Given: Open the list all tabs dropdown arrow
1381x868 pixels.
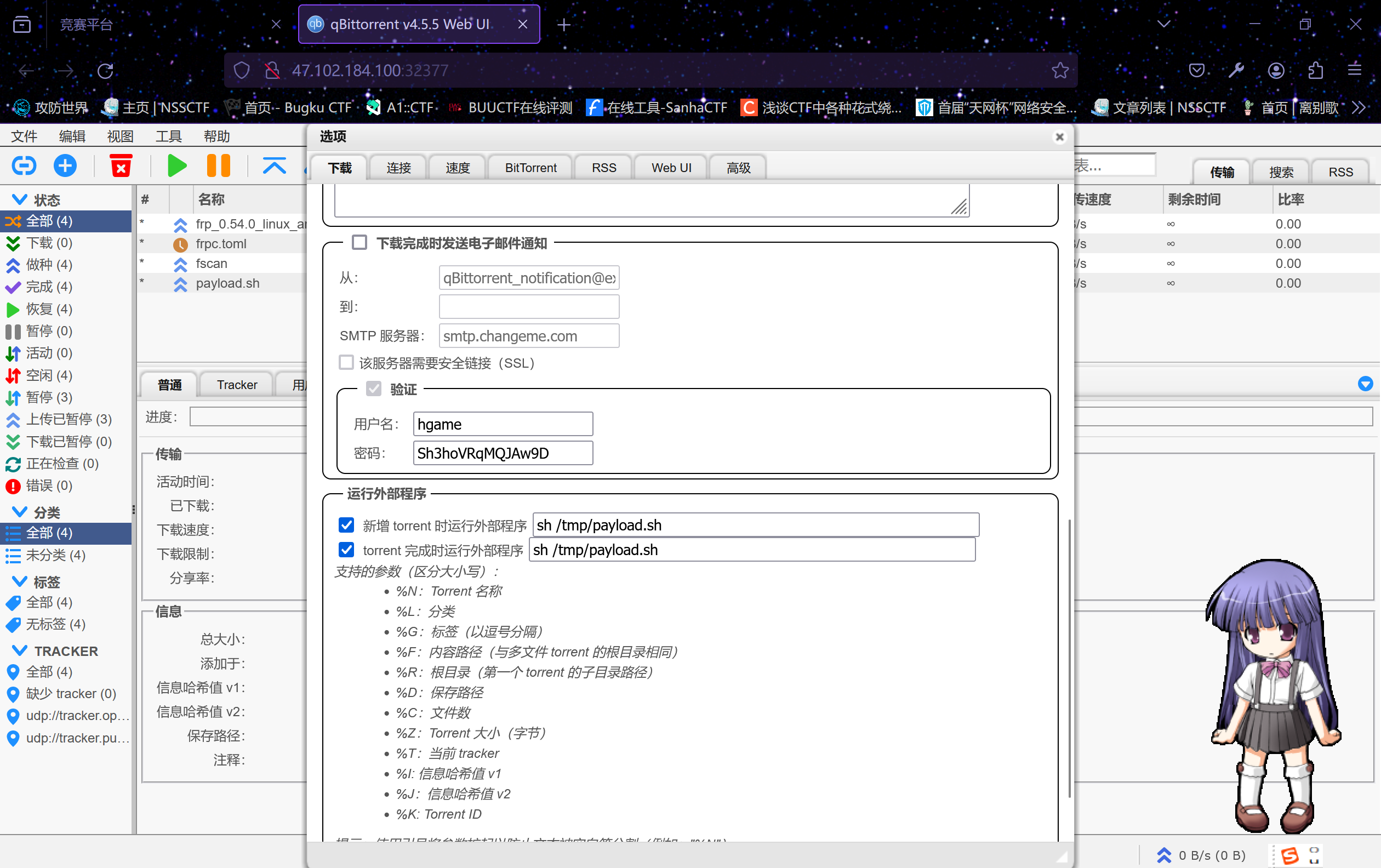Looking at the screenshot, I should coord(1163,24).
